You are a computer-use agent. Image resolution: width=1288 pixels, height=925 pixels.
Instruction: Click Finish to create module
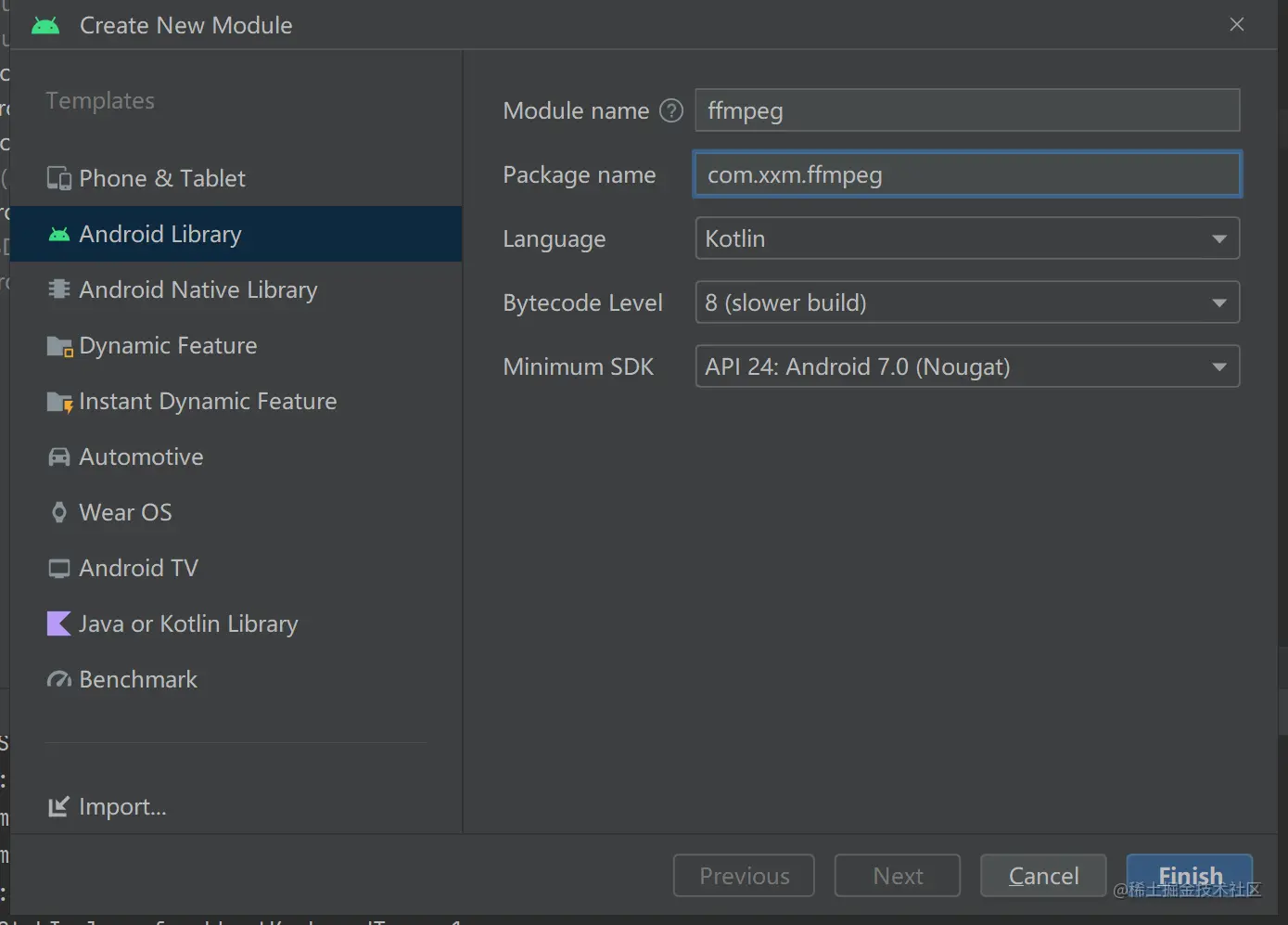coord(1190,876)
